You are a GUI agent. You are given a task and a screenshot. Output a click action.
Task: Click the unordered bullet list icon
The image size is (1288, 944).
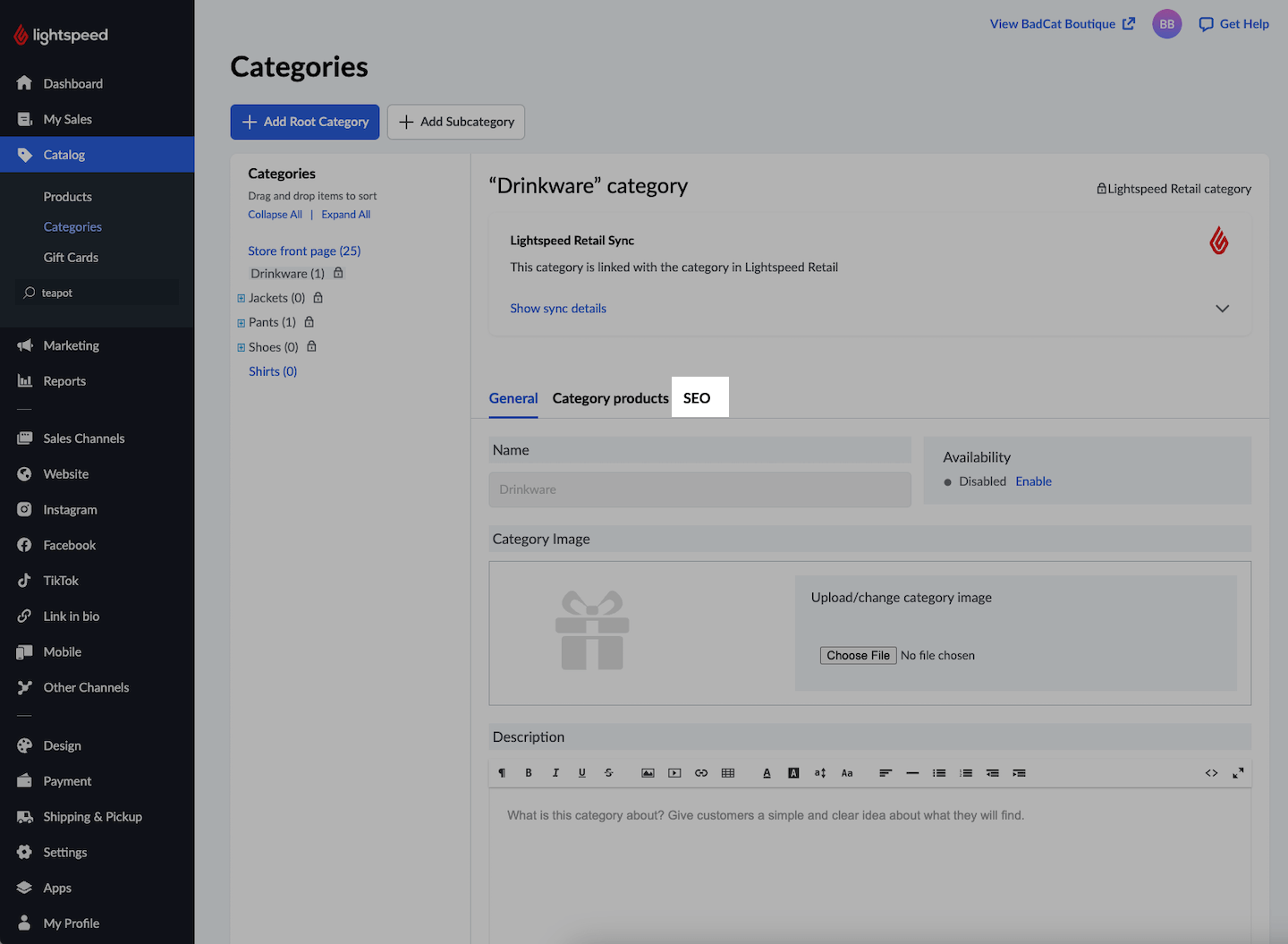pyautogui.click(x=939, y=773)
